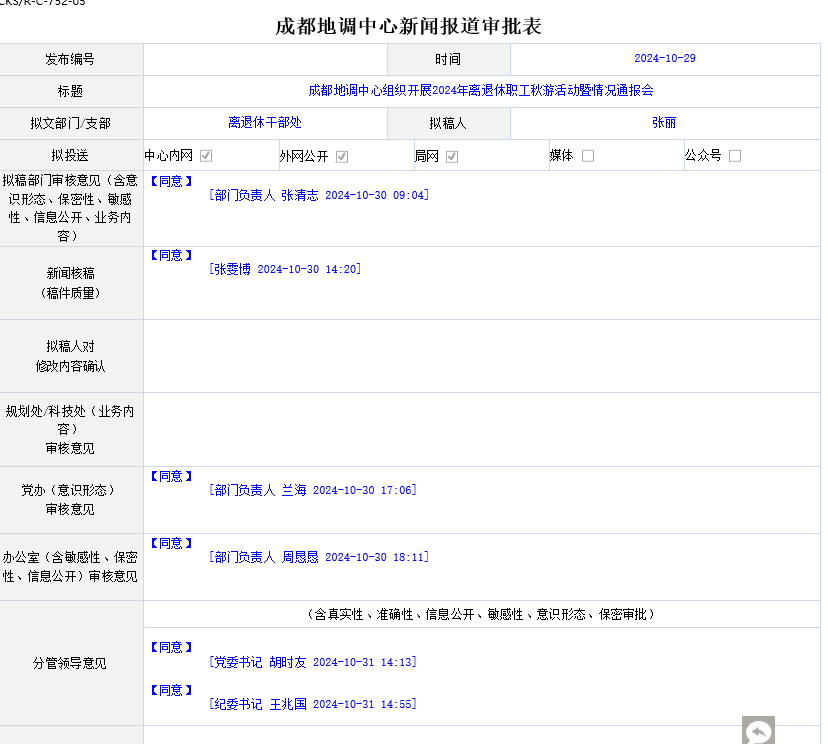The height and width of the screenshot is (744, 828).
Task: Click the reply arrow icon at bottom right
Action: tap(758, 731)
